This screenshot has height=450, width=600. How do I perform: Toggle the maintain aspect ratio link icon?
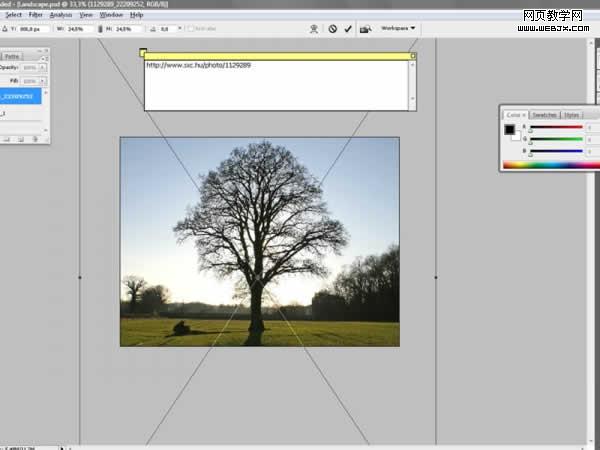pos(100,29)
